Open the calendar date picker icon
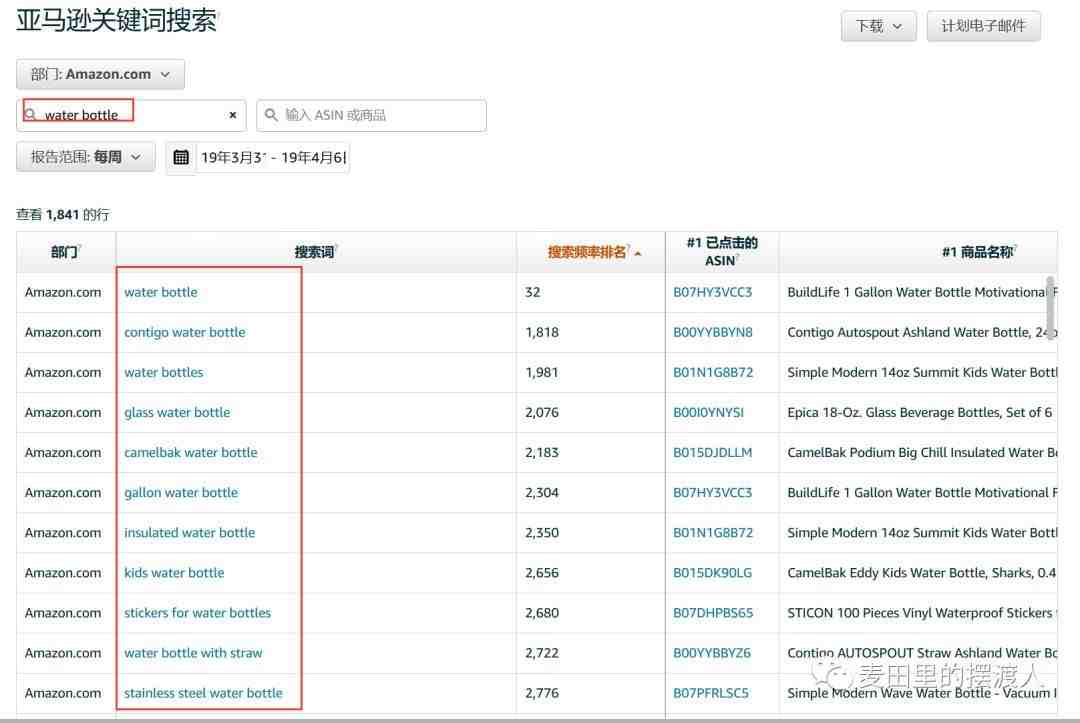The width and height of the screenshot is (1080, 723). pos(180,157)
